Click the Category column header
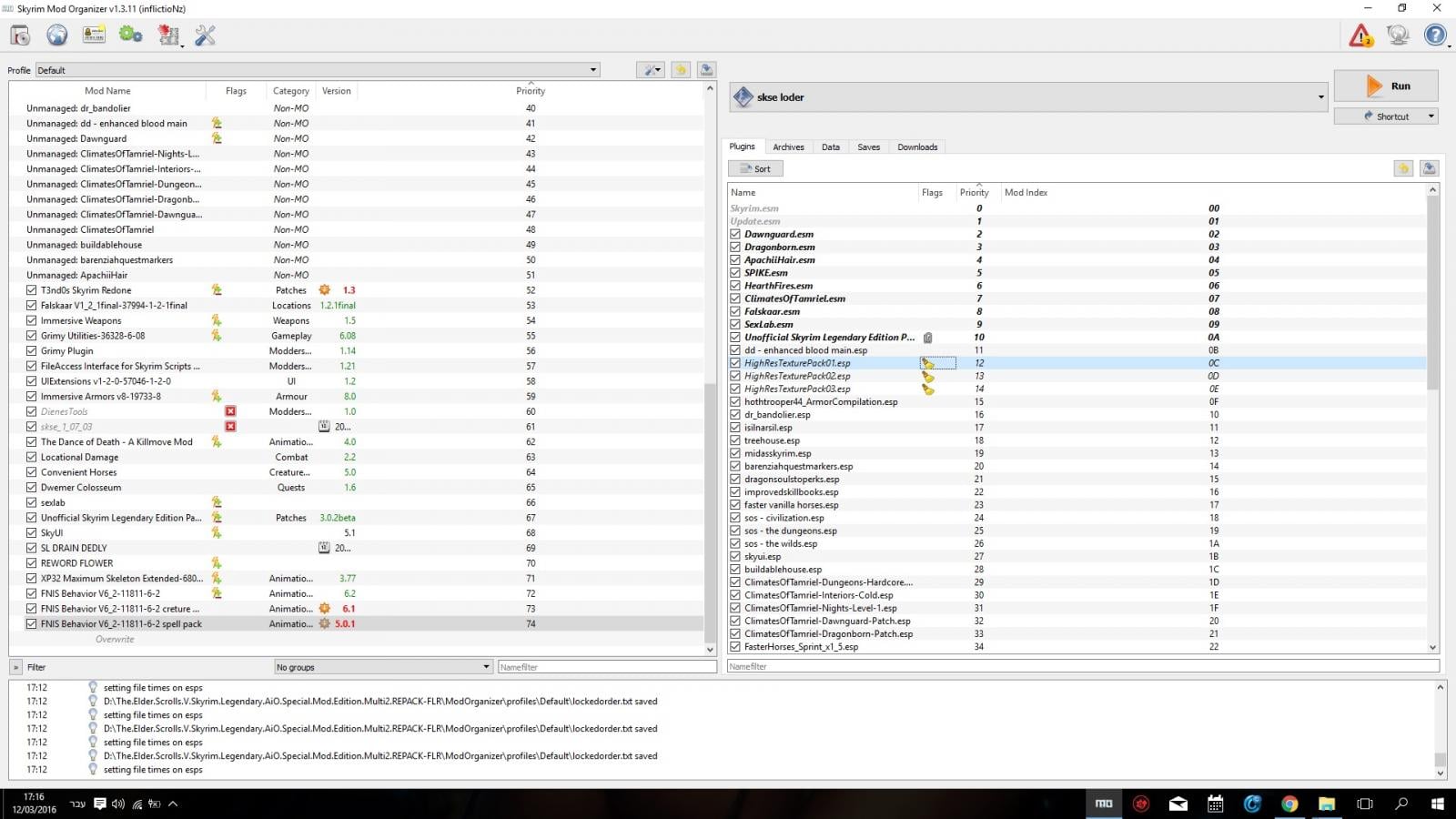Image resolution: width=1456 pixels, height=819 pixels. 291,91
